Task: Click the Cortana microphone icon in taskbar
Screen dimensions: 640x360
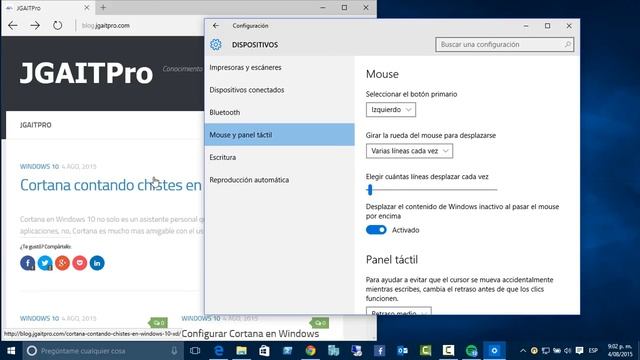Action: [174, 351]
